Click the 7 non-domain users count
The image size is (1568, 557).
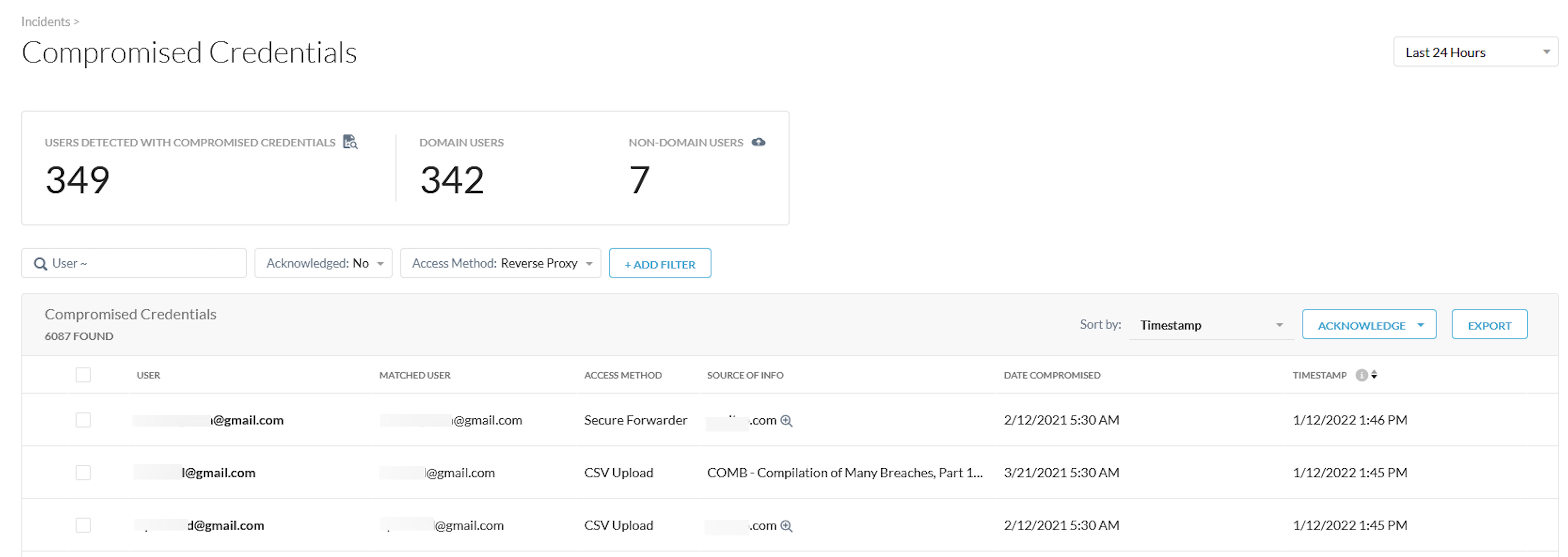639,180
